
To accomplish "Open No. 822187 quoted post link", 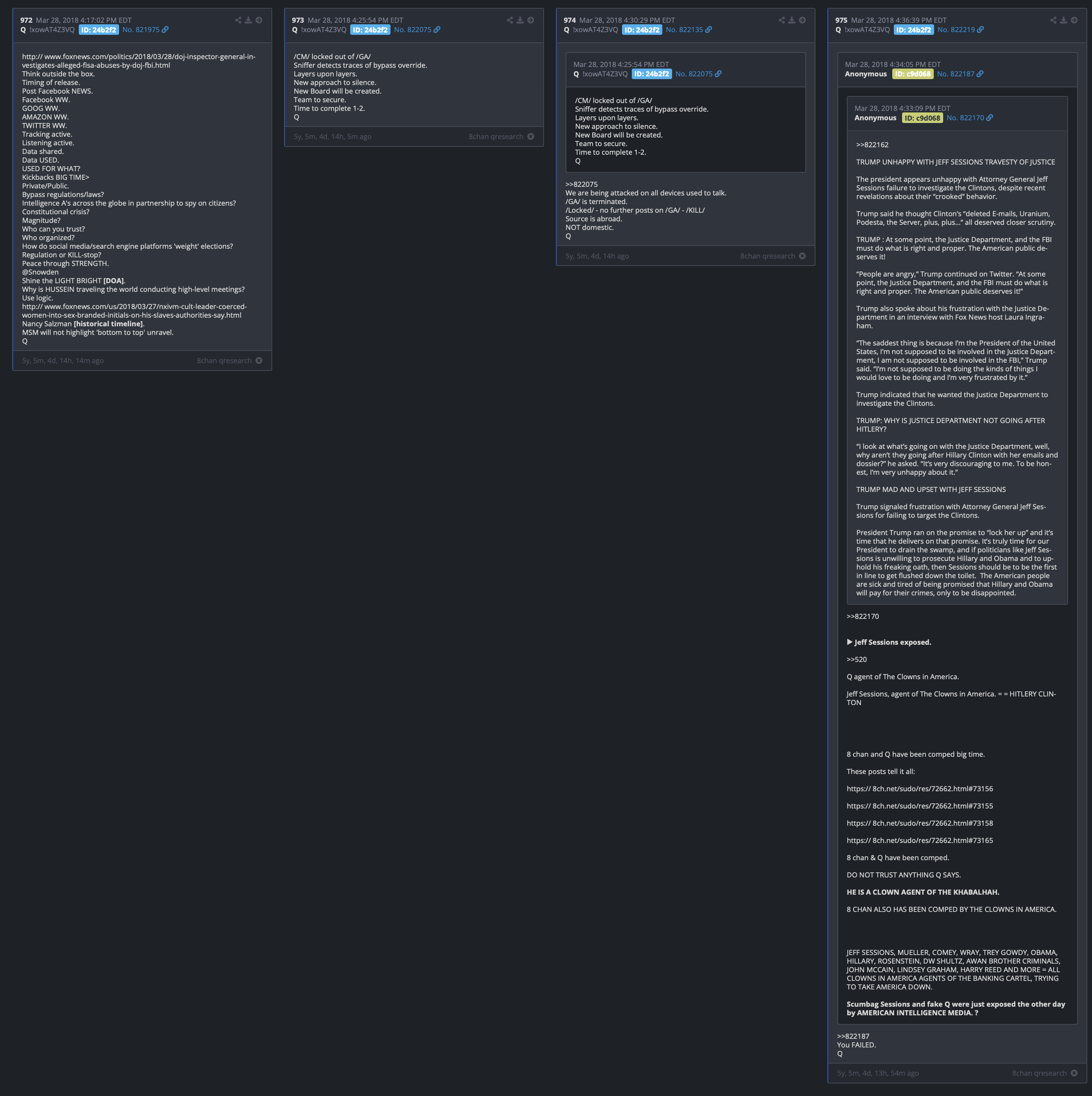I will [x=956, y=74].
